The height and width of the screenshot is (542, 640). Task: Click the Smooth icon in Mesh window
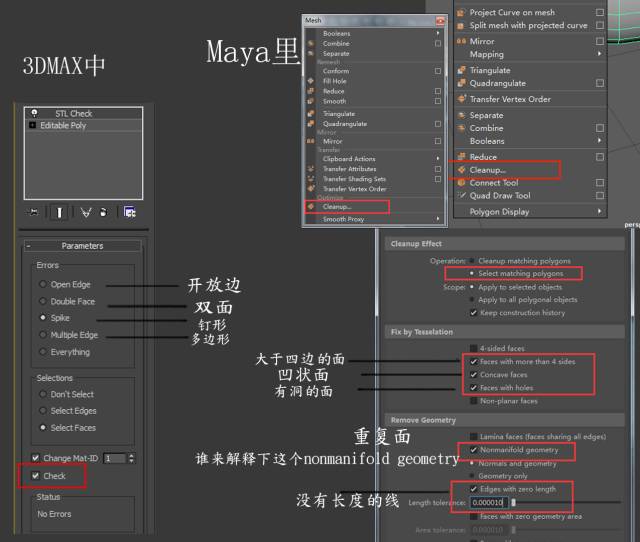[311, 101]
